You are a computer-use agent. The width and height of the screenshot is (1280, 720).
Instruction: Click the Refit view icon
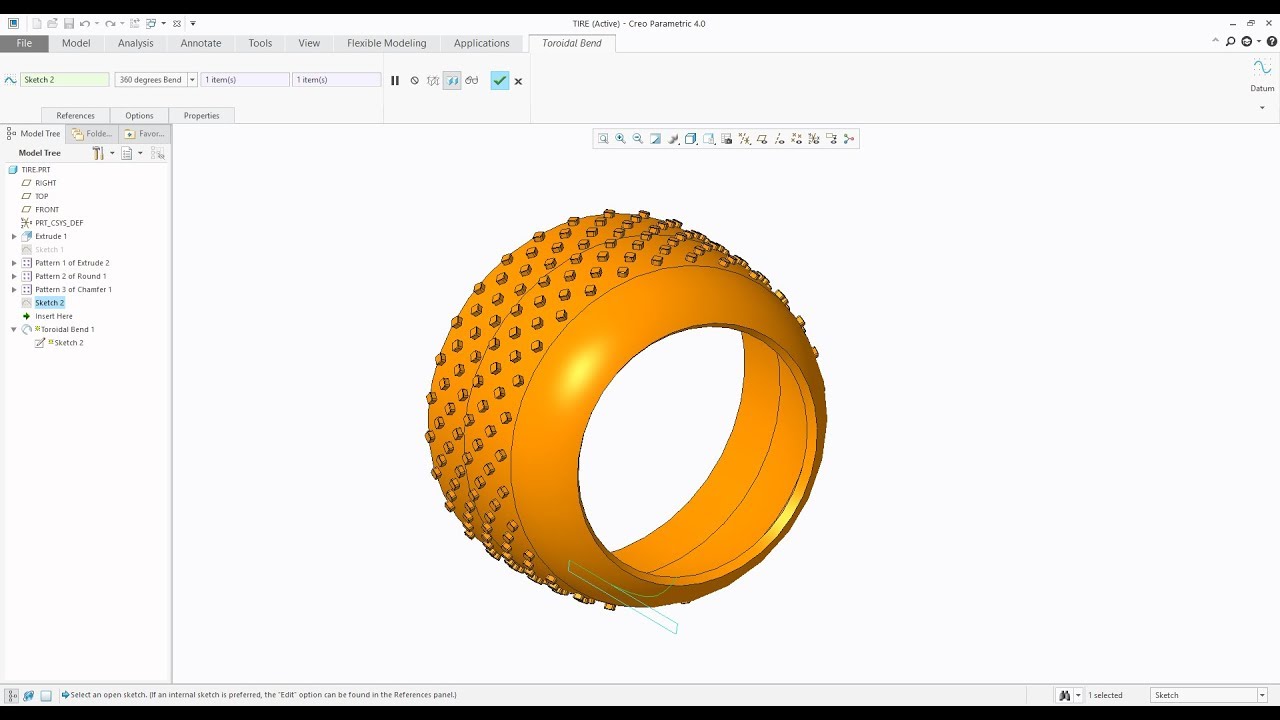(603, 139)
